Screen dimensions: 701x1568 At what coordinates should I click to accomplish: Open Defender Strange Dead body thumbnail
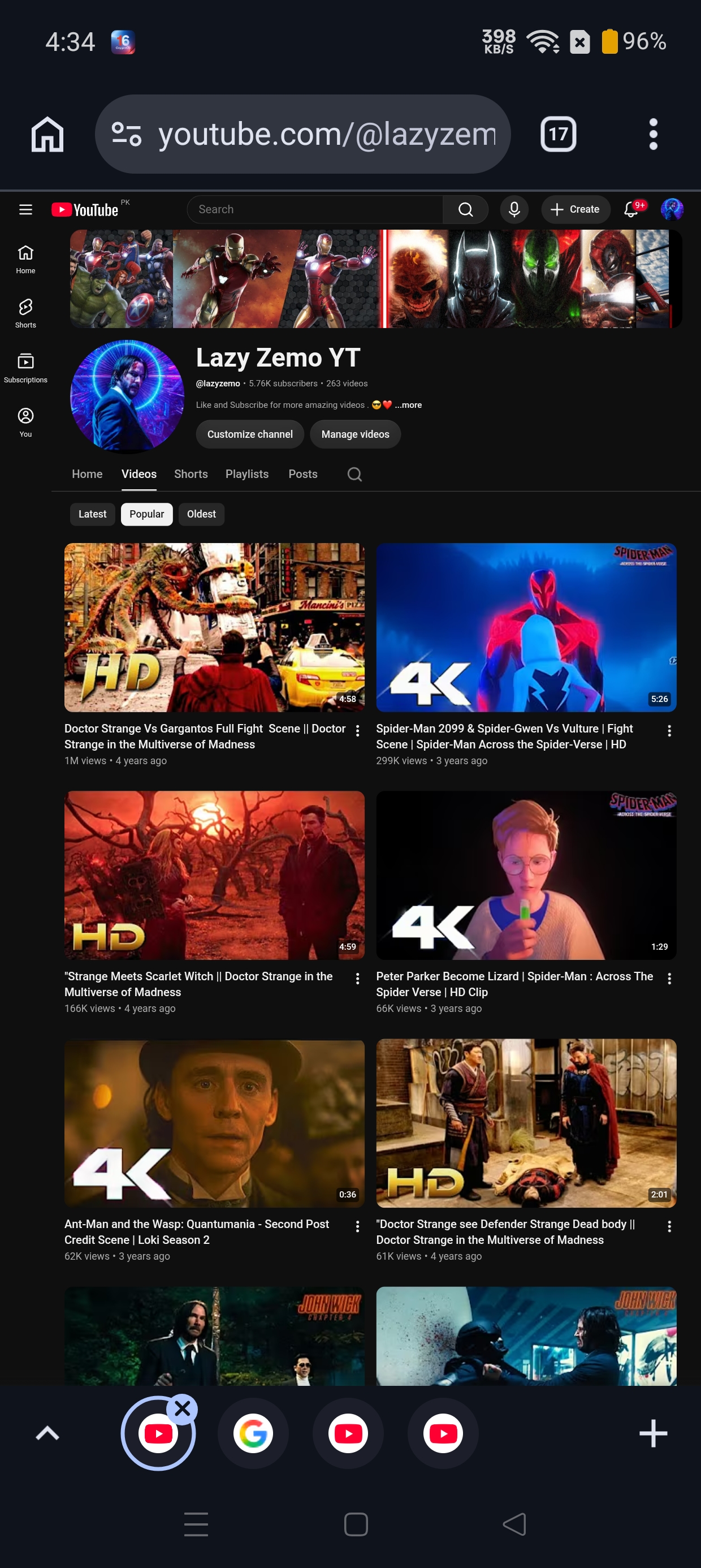(526, 1123)
